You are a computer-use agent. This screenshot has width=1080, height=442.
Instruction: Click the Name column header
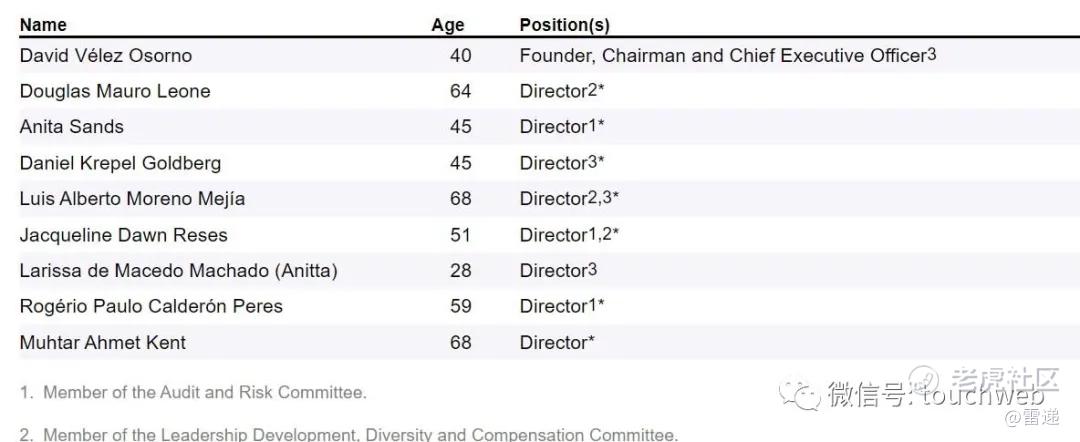pos(43,25)
